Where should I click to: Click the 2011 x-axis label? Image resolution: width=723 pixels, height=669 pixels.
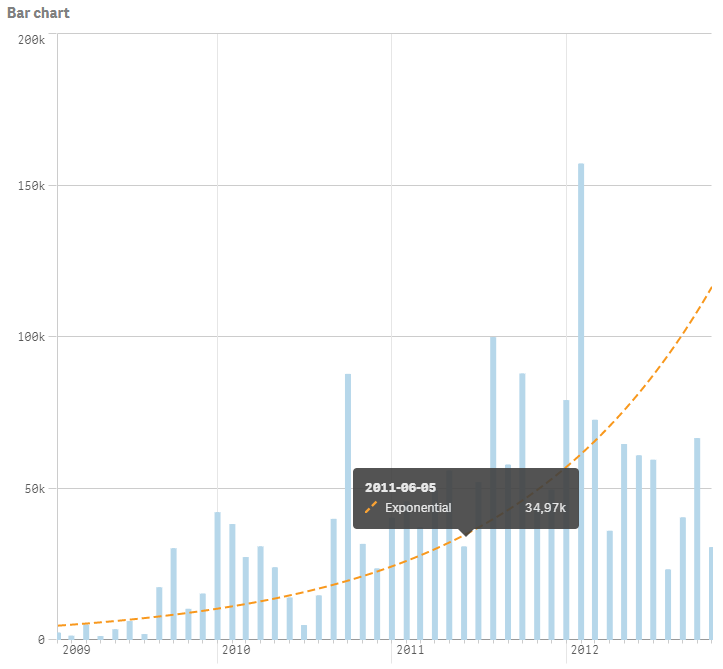click(x=410, y=650)
